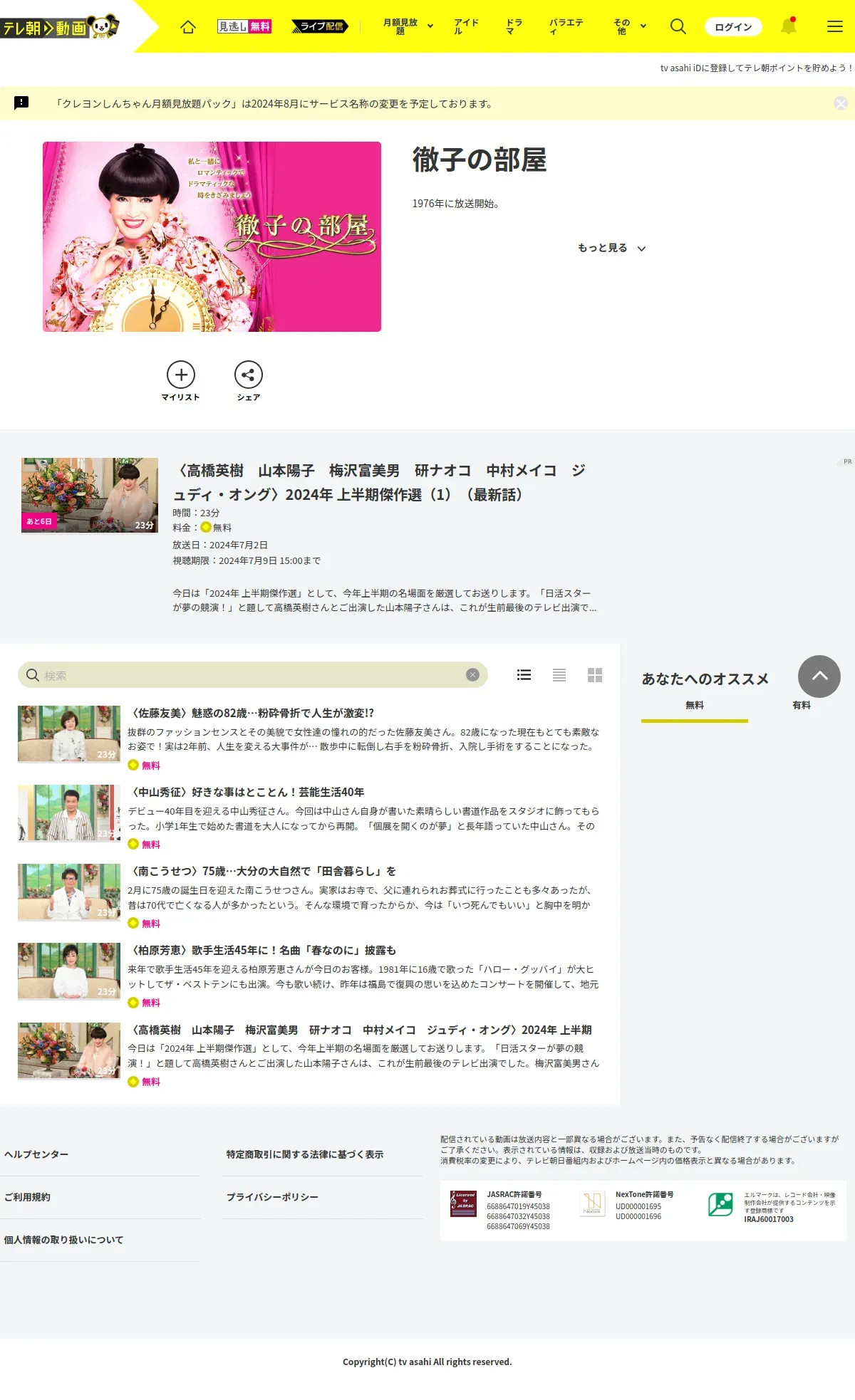This screenshot has height=1400, width=855.
Task: Click the Tele Asa Douga logo
Action: pyautogui.click(x=60, y=27)
